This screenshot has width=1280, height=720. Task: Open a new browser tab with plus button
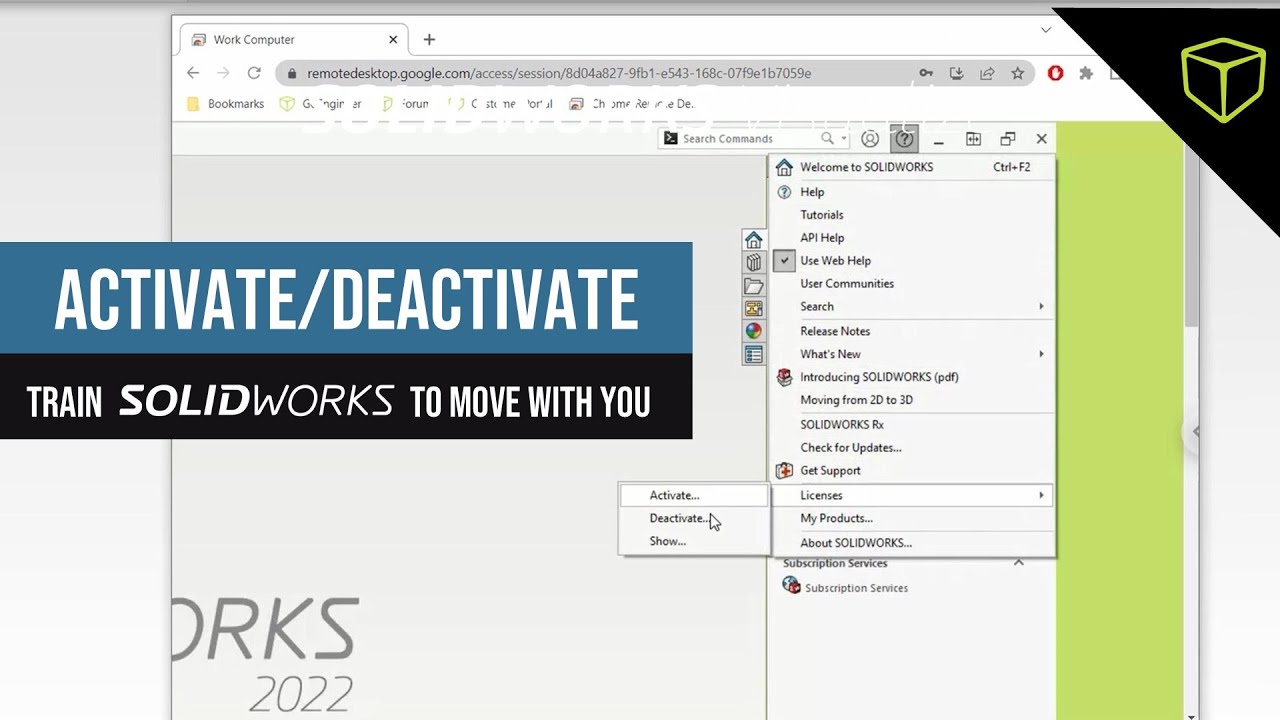click(x=429, y=40)
